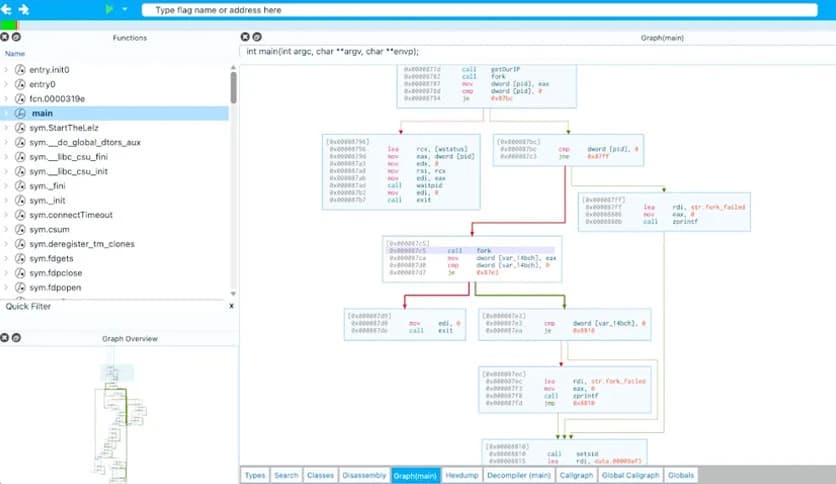Select the sym.csum function
The image size is (836, 484).
[50, 229]
